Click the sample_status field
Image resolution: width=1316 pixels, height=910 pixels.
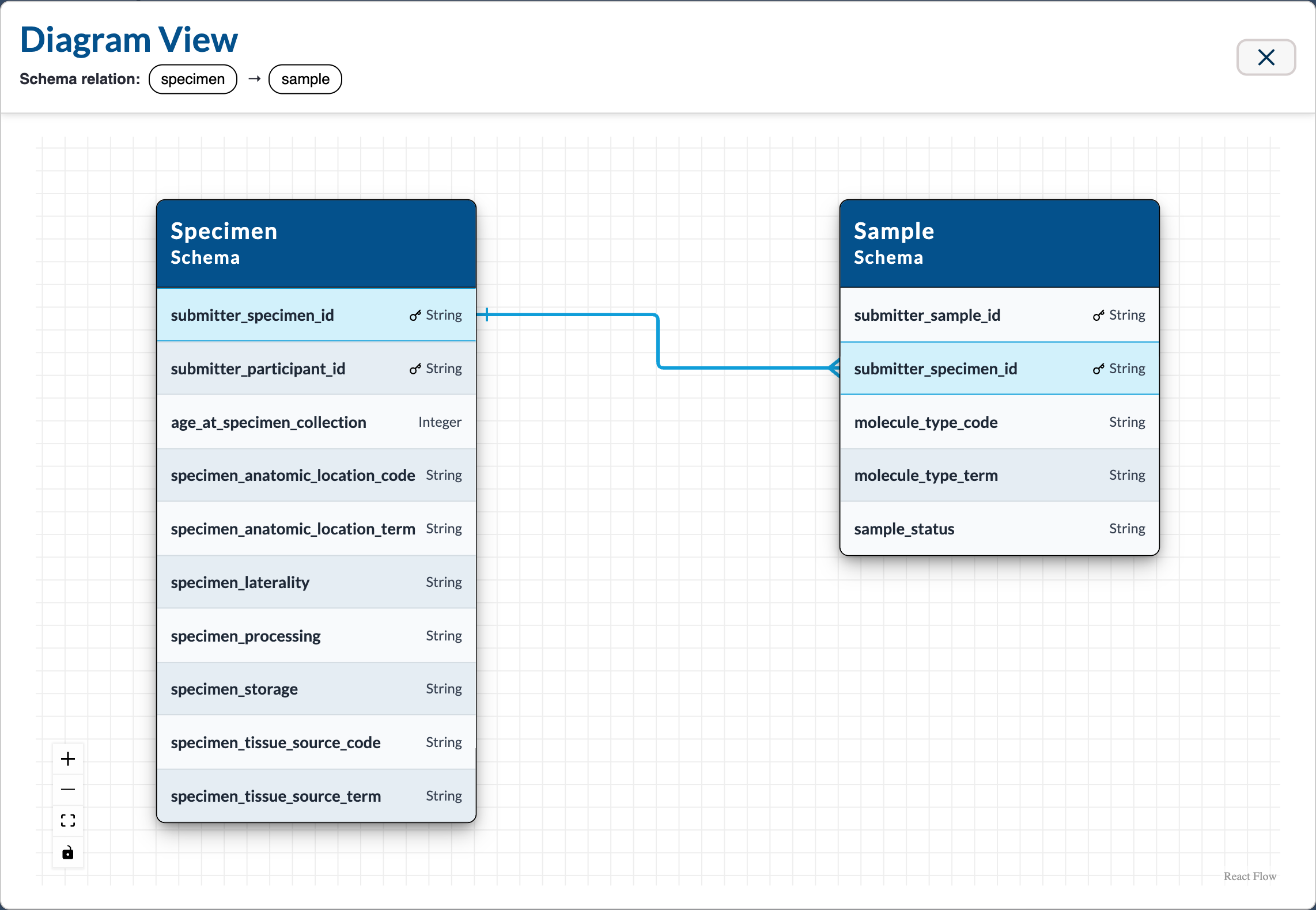1000,529
